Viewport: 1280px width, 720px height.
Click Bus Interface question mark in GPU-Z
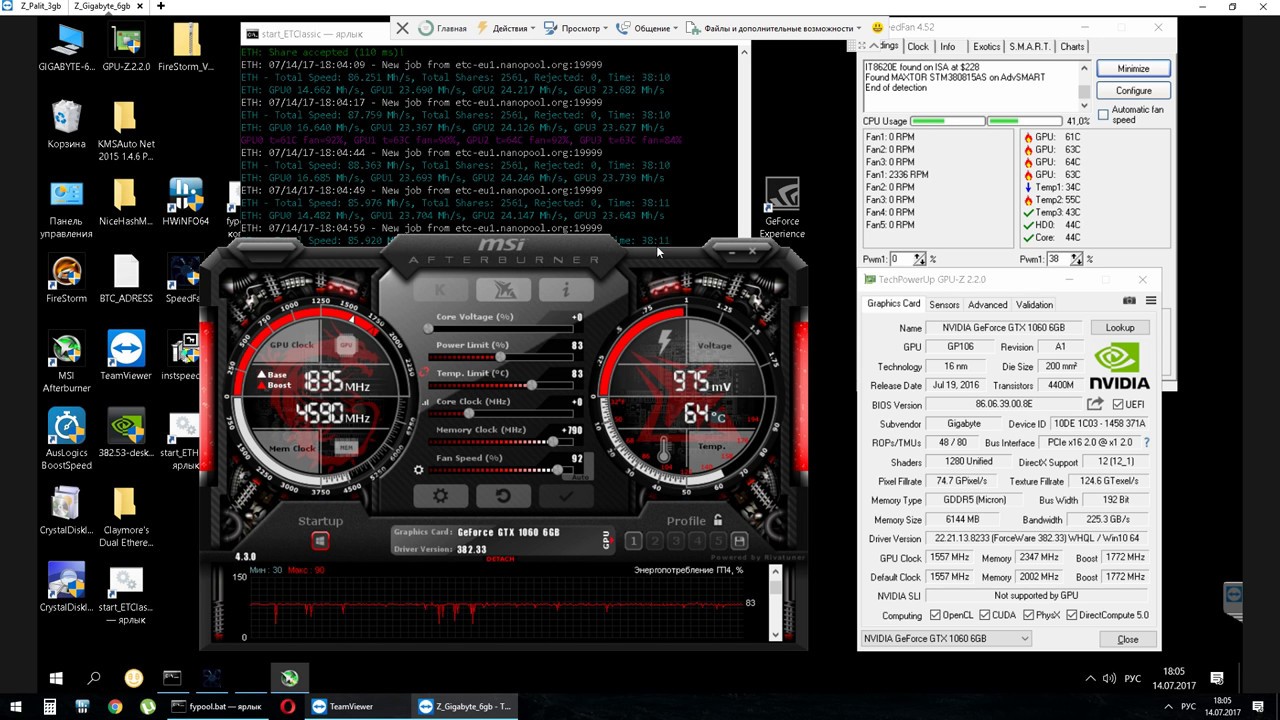(x=1146, y=443)
